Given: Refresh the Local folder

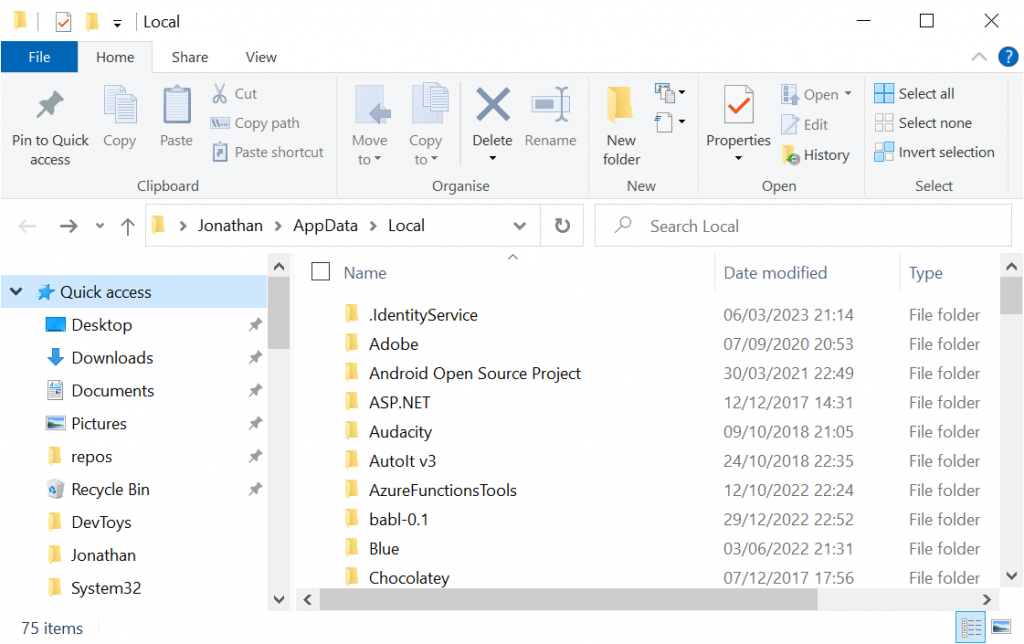Looking at the screenshot, I should click(x=562, y=225).
